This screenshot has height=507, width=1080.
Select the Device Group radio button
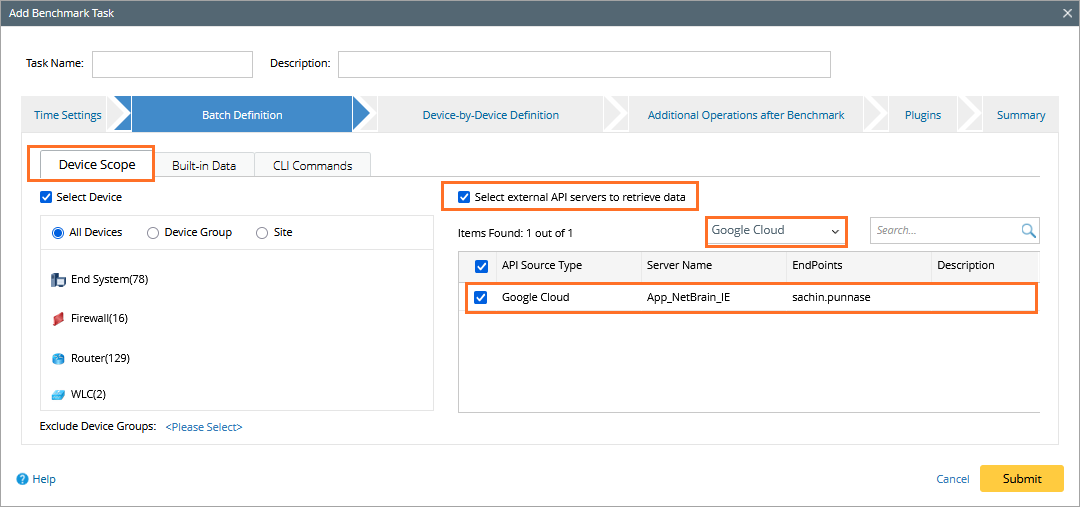pos(153,233)
